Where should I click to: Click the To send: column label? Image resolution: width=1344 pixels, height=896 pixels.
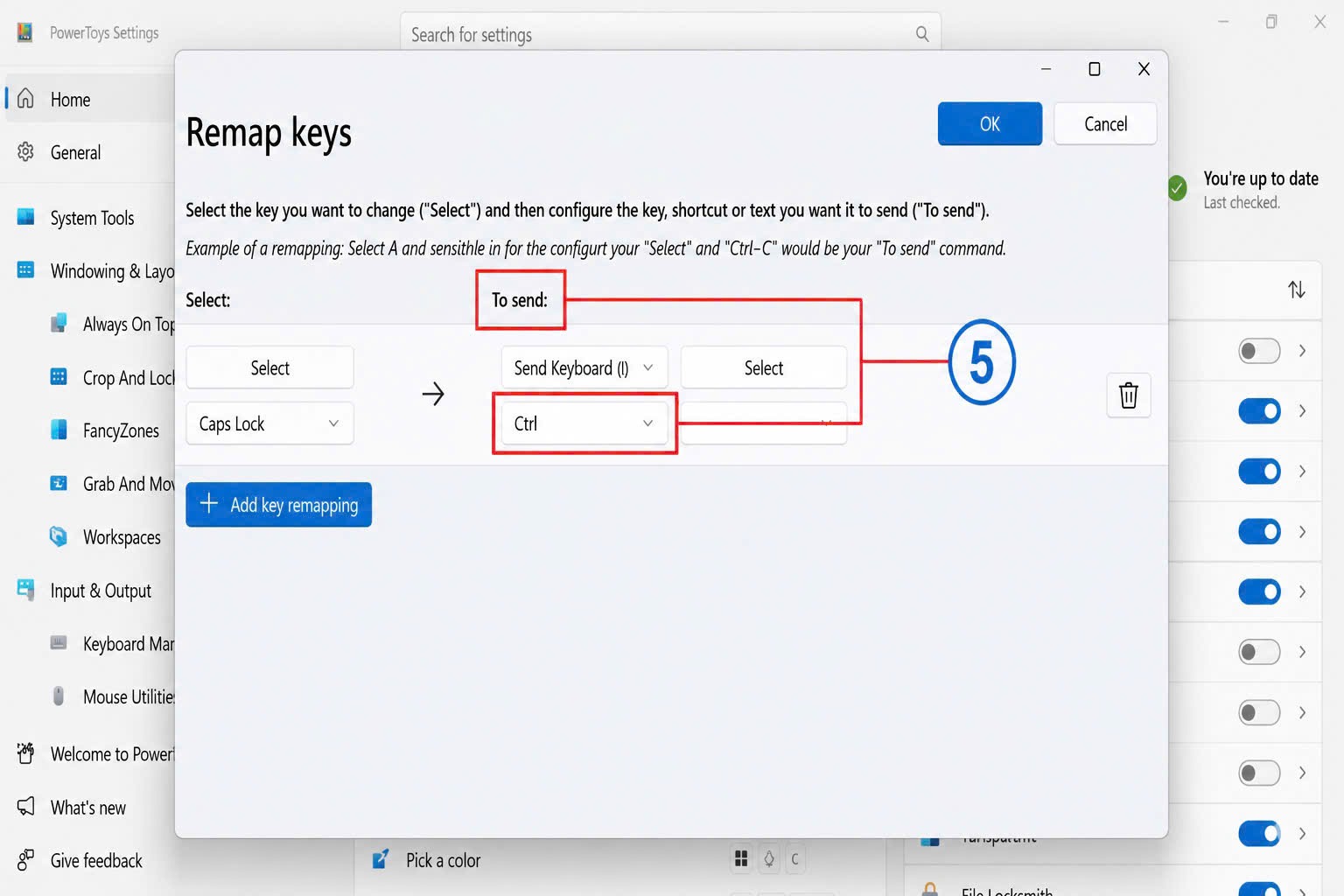point(520,300)
